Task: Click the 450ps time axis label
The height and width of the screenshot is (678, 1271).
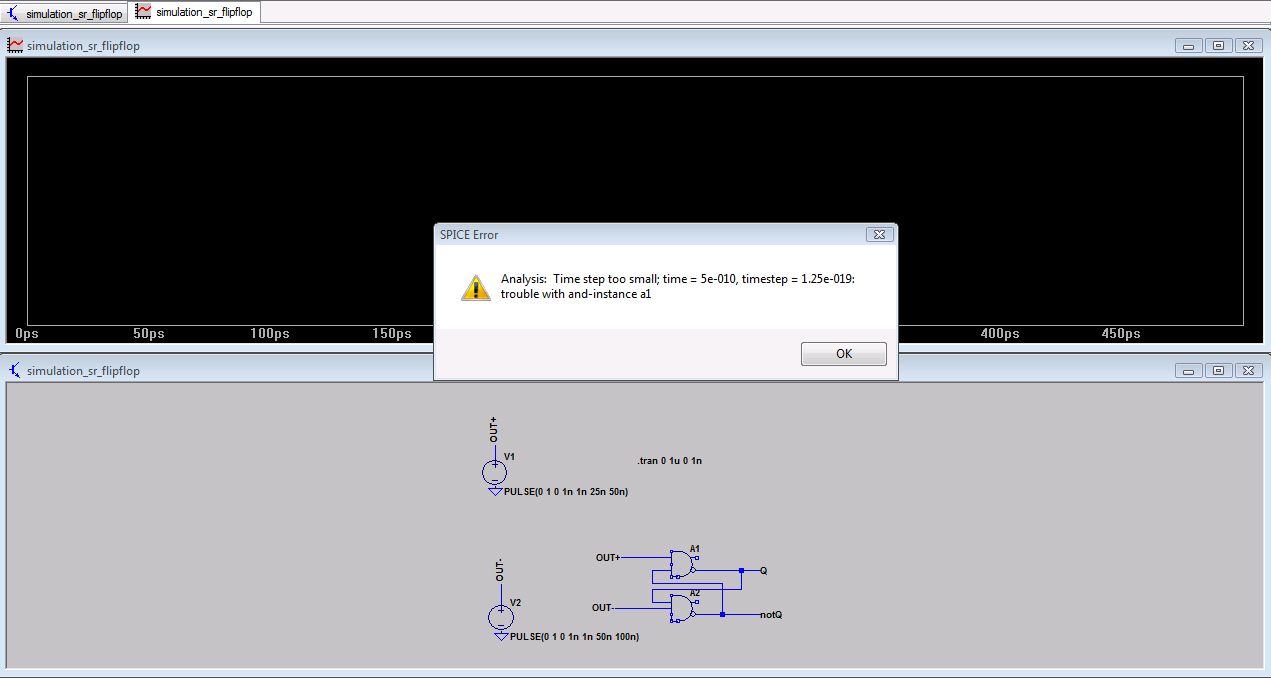Action: 1121,333
